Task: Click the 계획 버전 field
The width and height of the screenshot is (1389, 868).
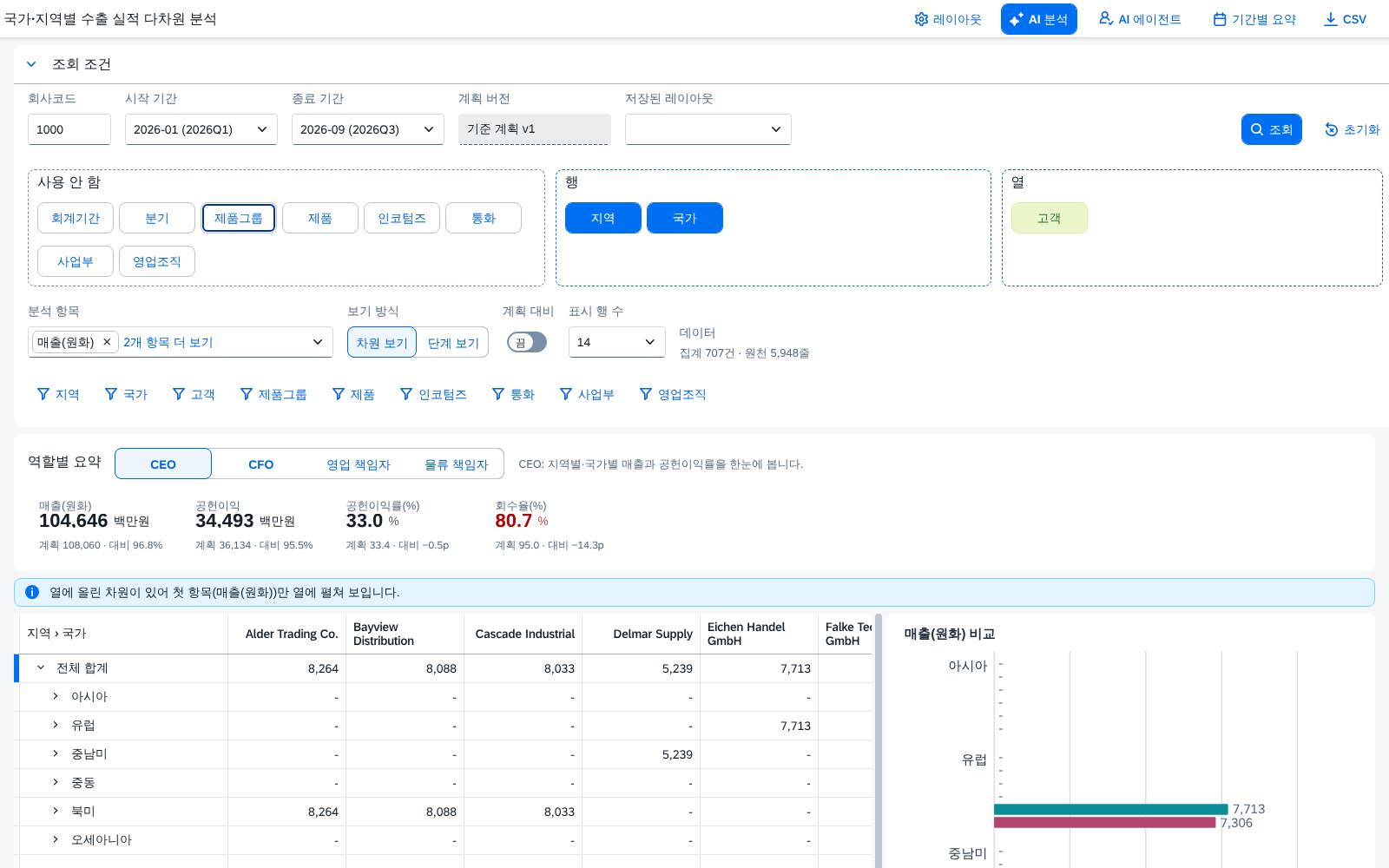Action: coord(535,129)
